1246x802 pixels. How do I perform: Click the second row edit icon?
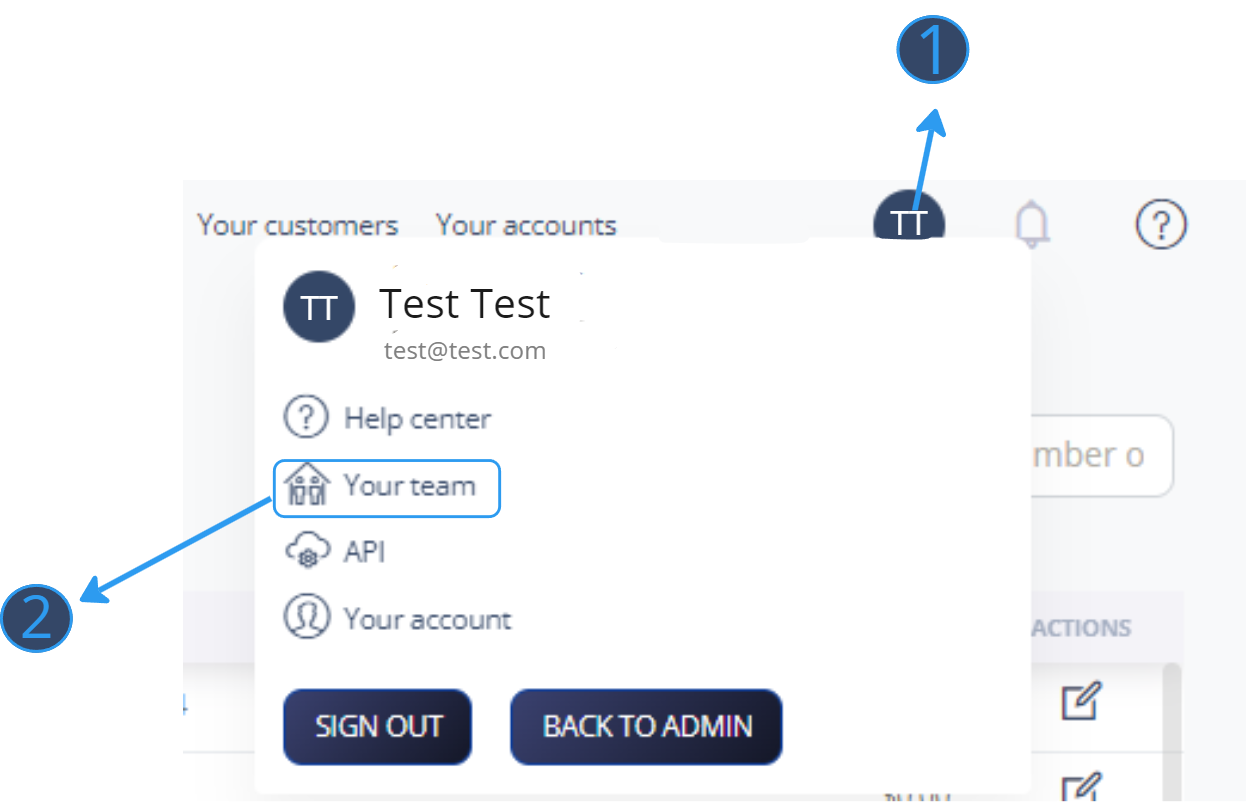click(x=1081, y=787)
